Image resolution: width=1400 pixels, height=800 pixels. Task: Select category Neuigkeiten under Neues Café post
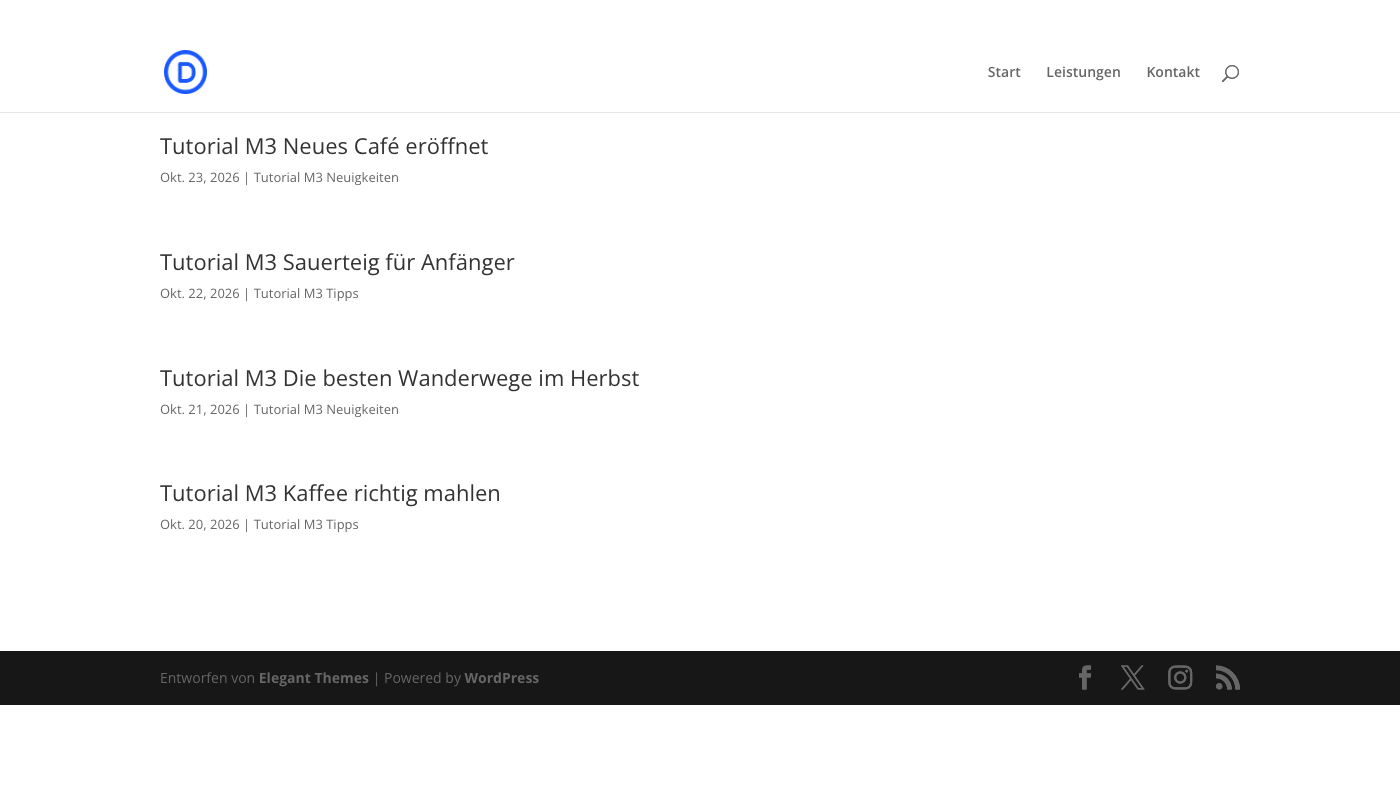326,177
